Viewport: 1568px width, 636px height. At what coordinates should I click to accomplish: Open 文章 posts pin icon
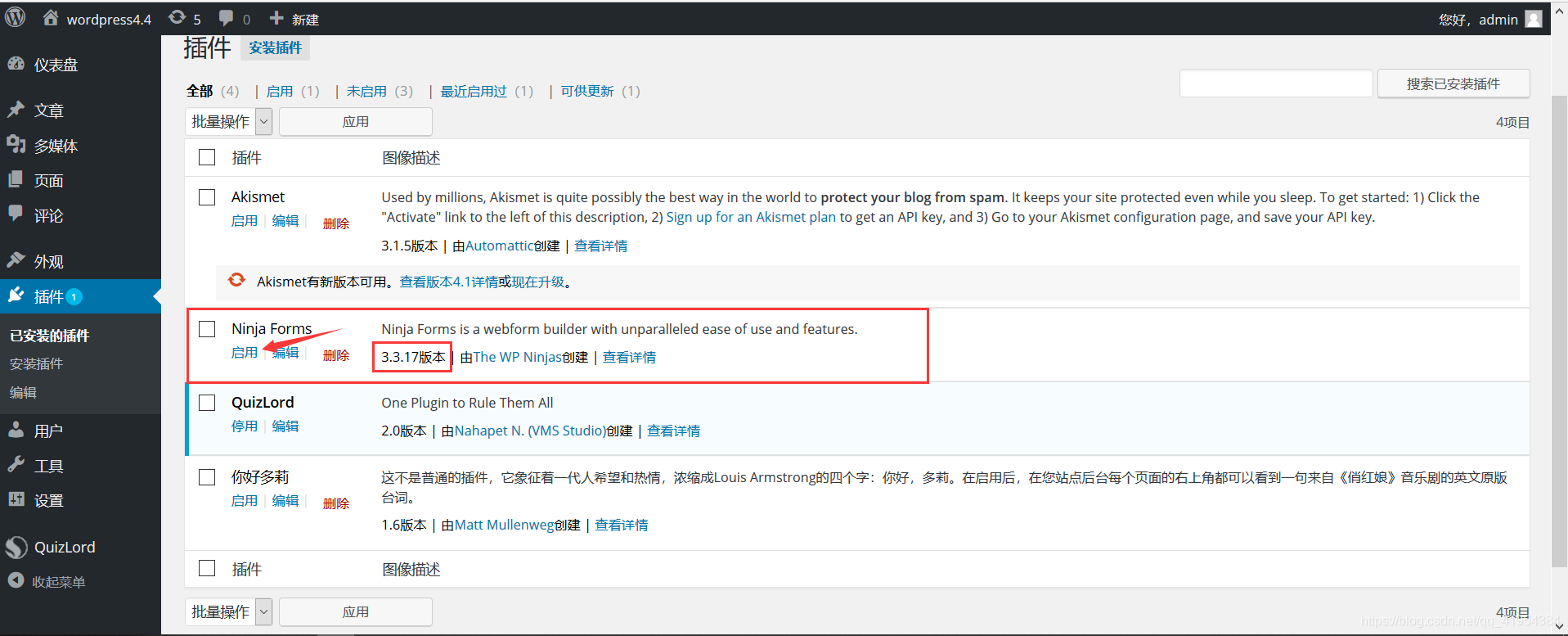[16, 109]
